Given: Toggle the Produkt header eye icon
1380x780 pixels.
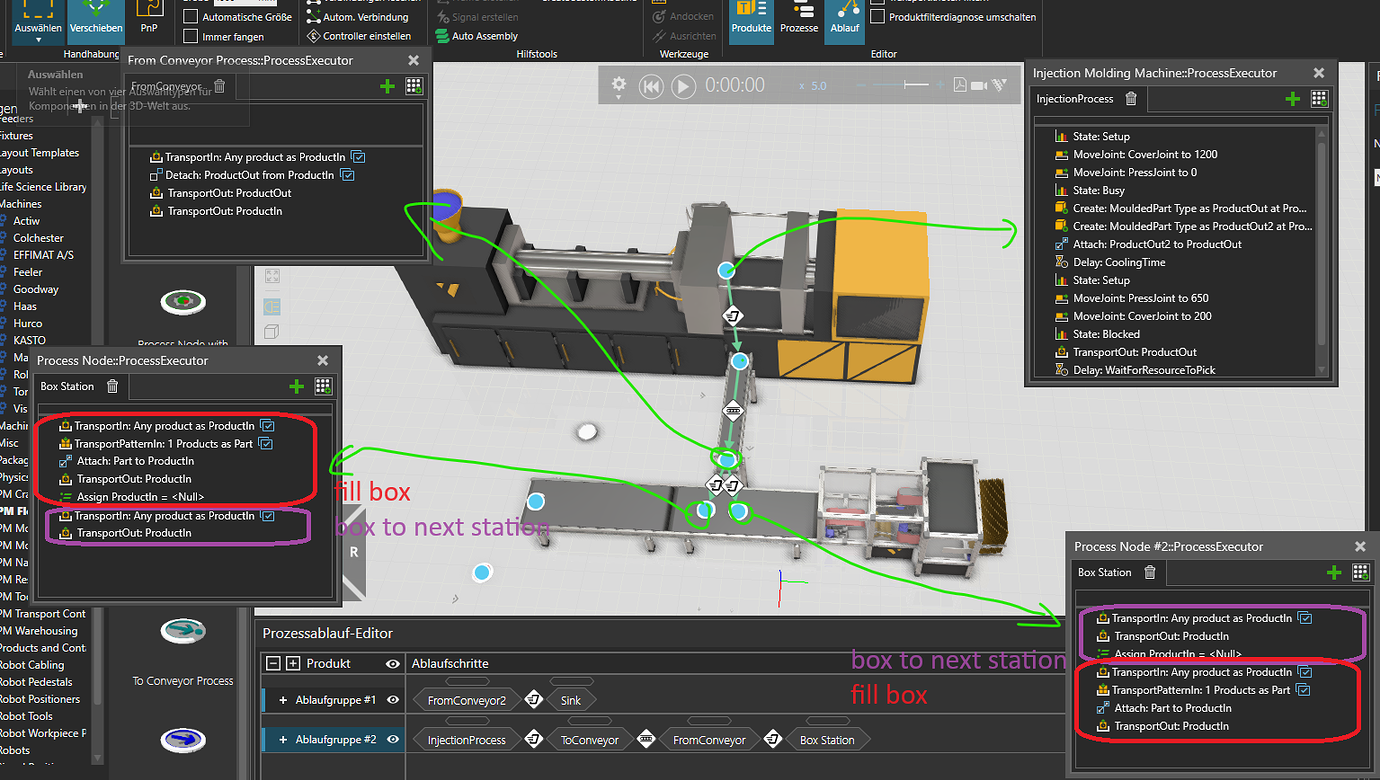Looking at the screenshot, I should [x=394, y=664].
